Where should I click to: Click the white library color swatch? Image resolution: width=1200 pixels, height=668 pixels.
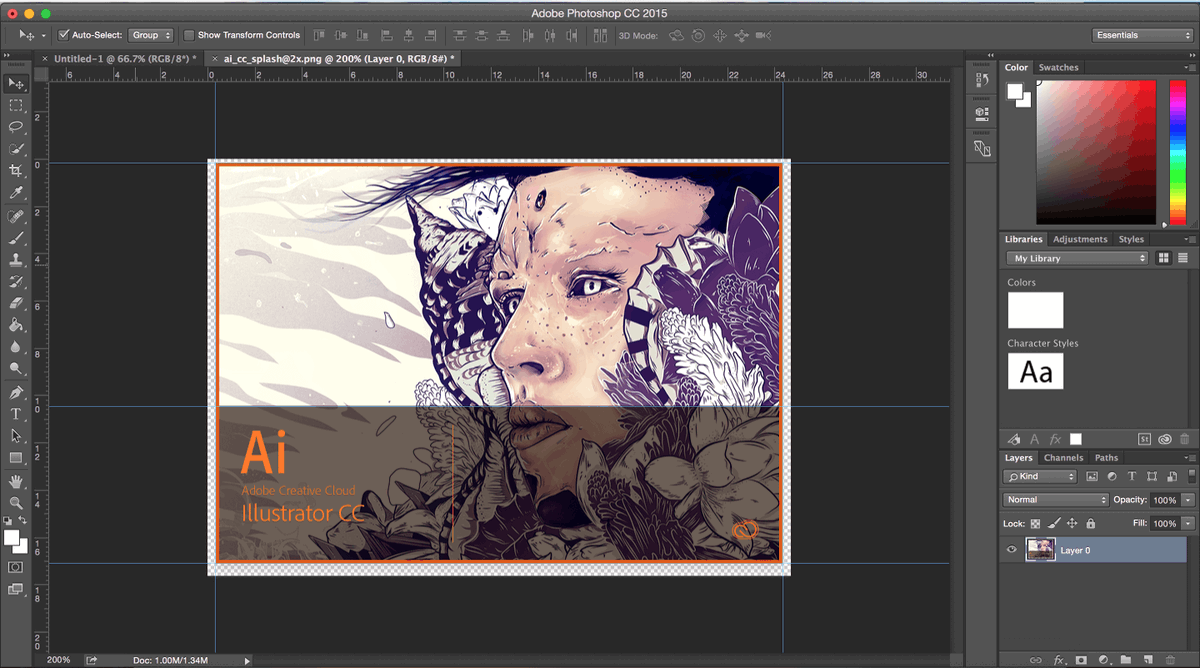point(1035,310)
